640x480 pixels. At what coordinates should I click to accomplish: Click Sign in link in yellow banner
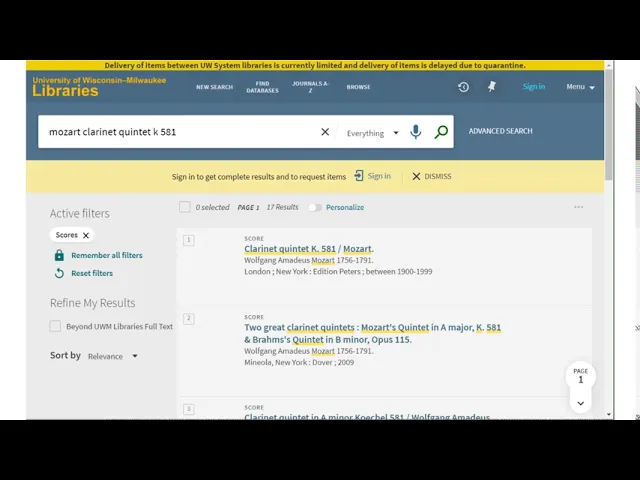pyautogui.click(x=379, y=176)
